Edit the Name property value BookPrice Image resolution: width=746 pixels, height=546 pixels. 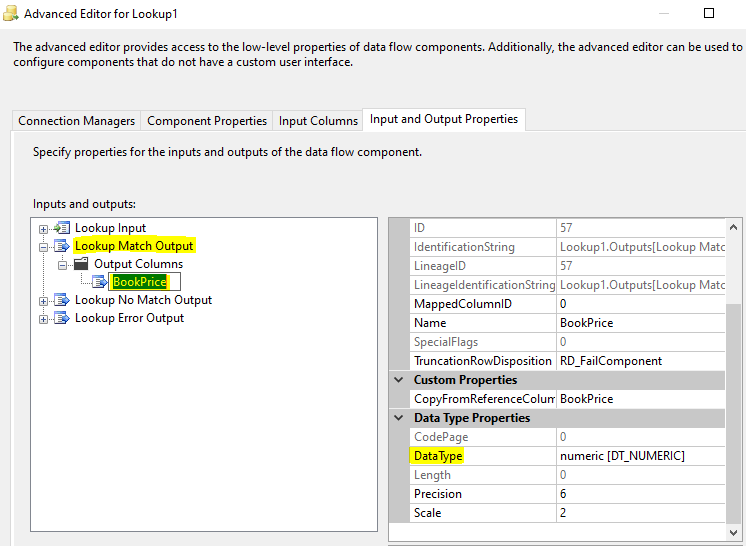[x=640, y=323]
